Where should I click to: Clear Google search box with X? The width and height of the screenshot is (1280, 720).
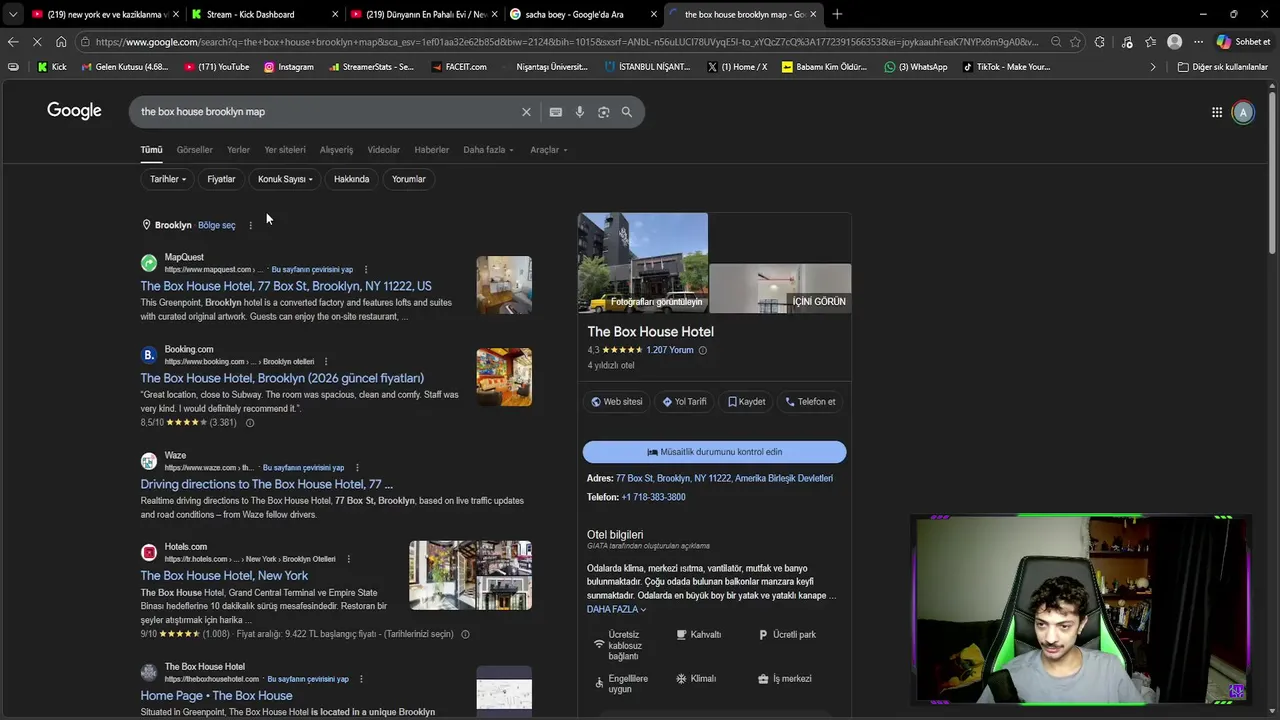[x=526, y=112]
